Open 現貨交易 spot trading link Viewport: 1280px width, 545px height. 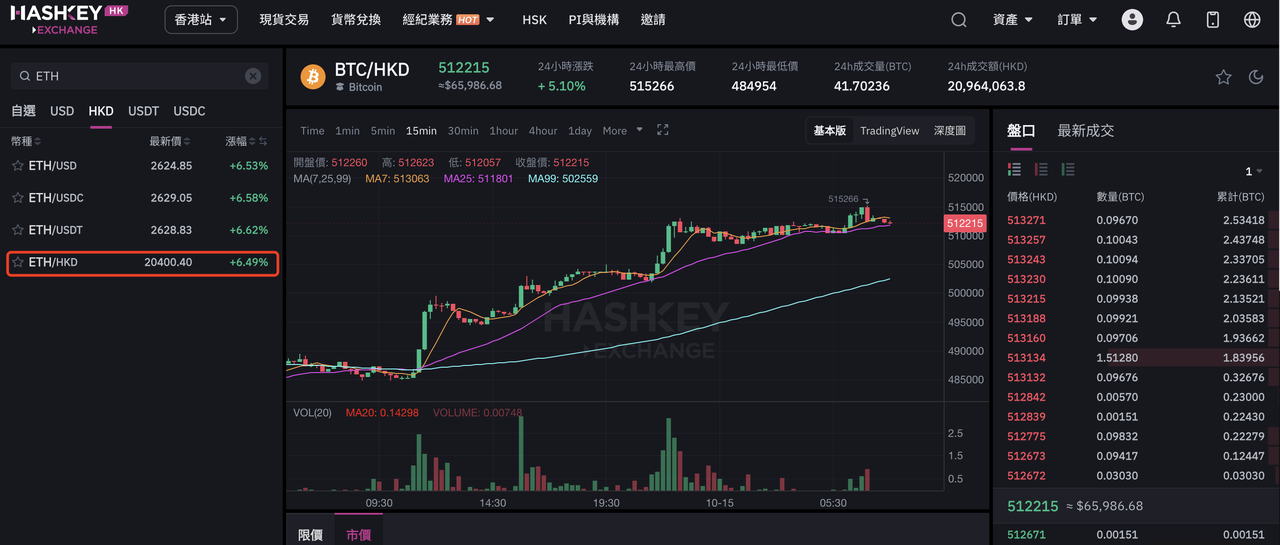pos(284,20)
